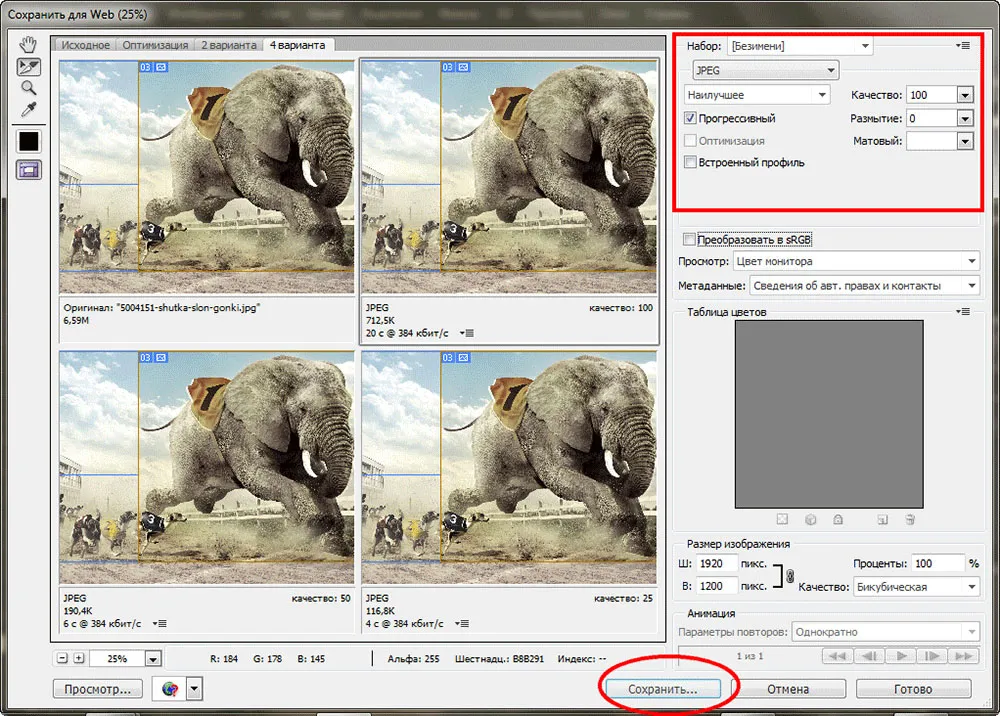Open preview menu under 116,8K variant
This screenshot has width=1000, height=716.
[462, 624]
